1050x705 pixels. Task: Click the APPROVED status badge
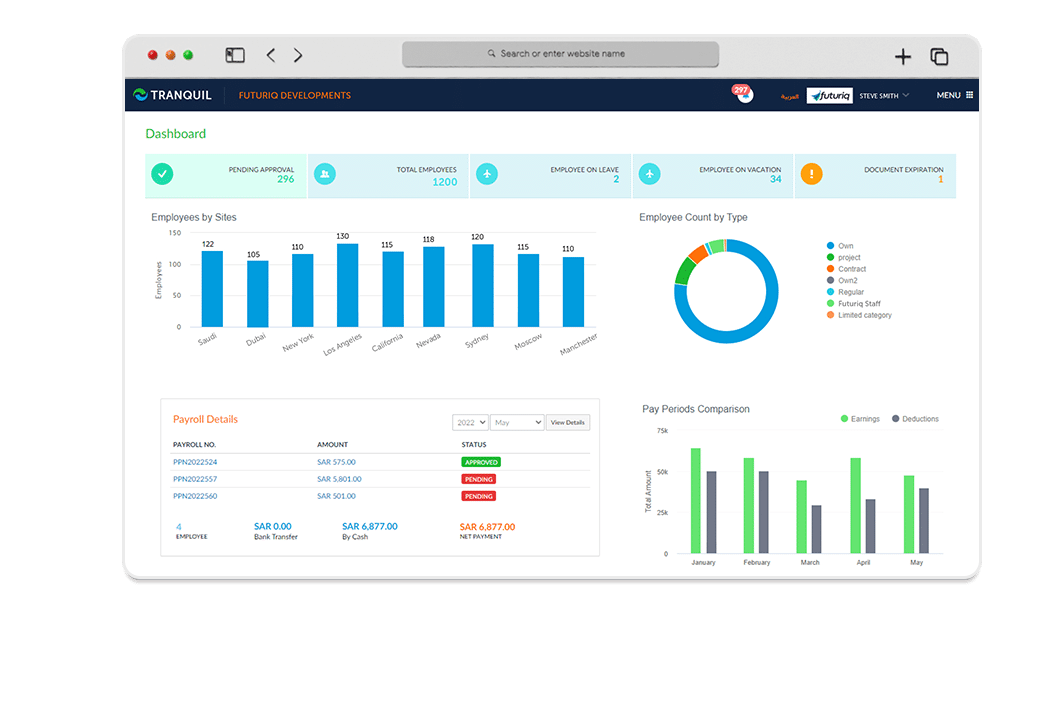(x=481, y=462)
